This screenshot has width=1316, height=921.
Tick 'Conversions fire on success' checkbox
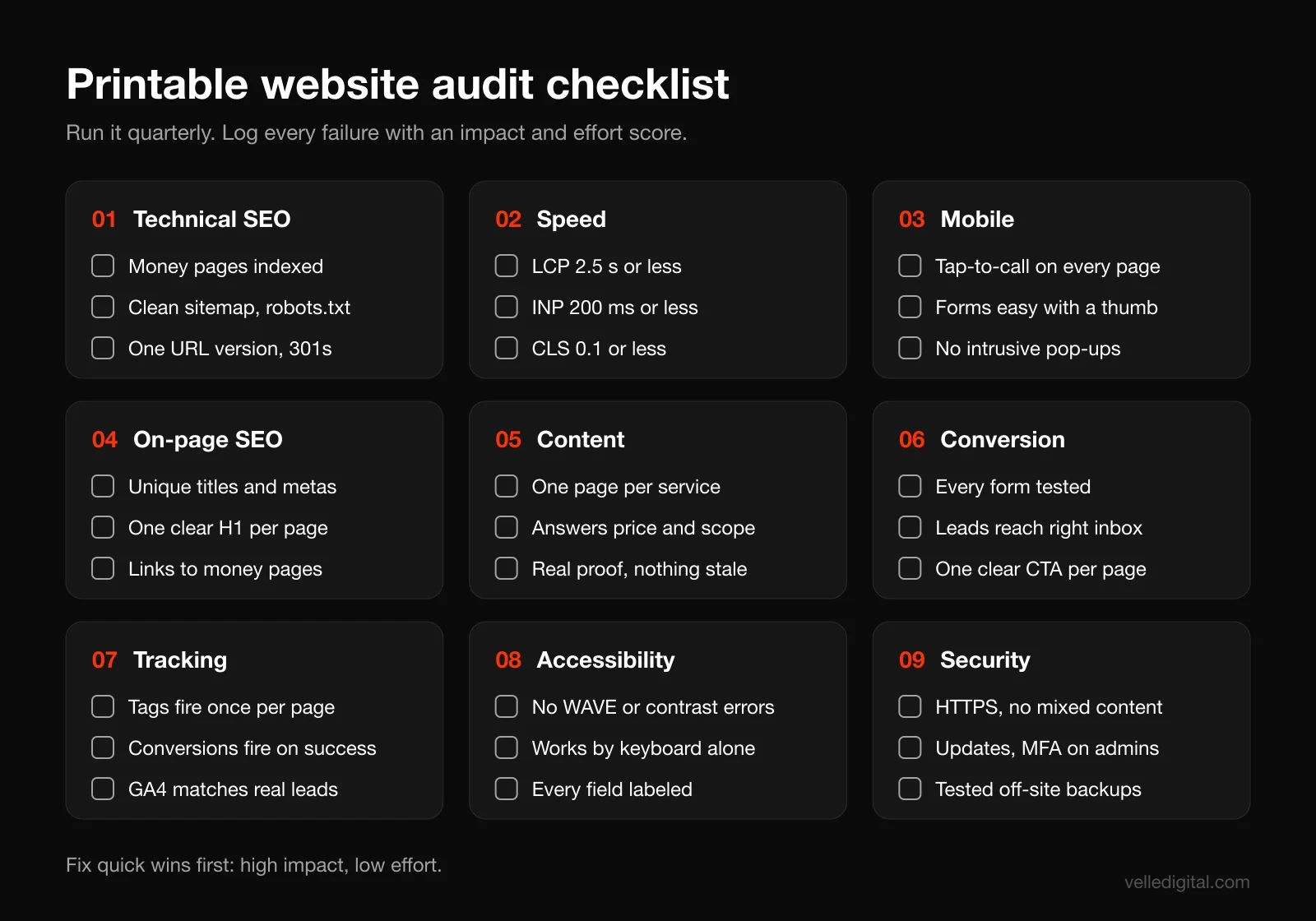pos(103,747)
